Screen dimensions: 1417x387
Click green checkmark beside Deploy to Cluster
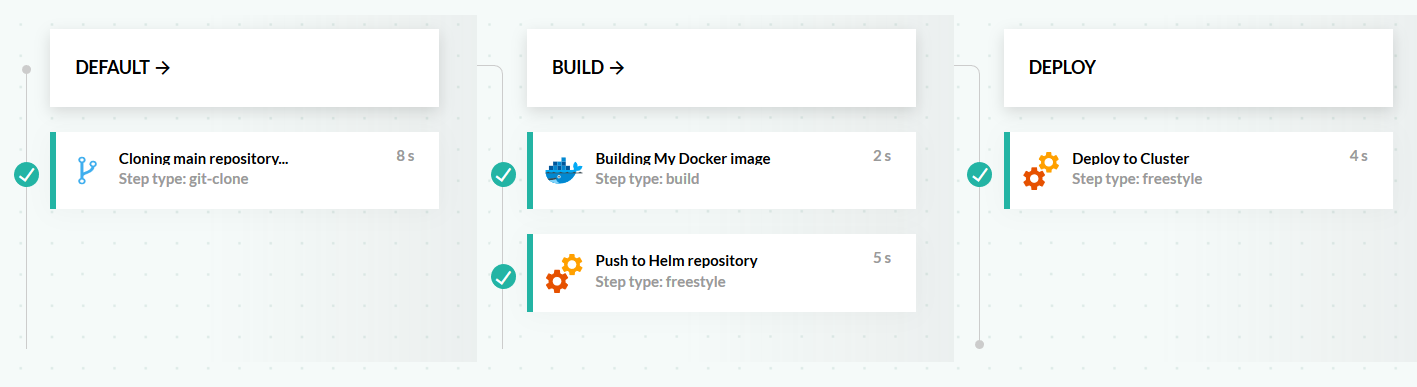980,175
